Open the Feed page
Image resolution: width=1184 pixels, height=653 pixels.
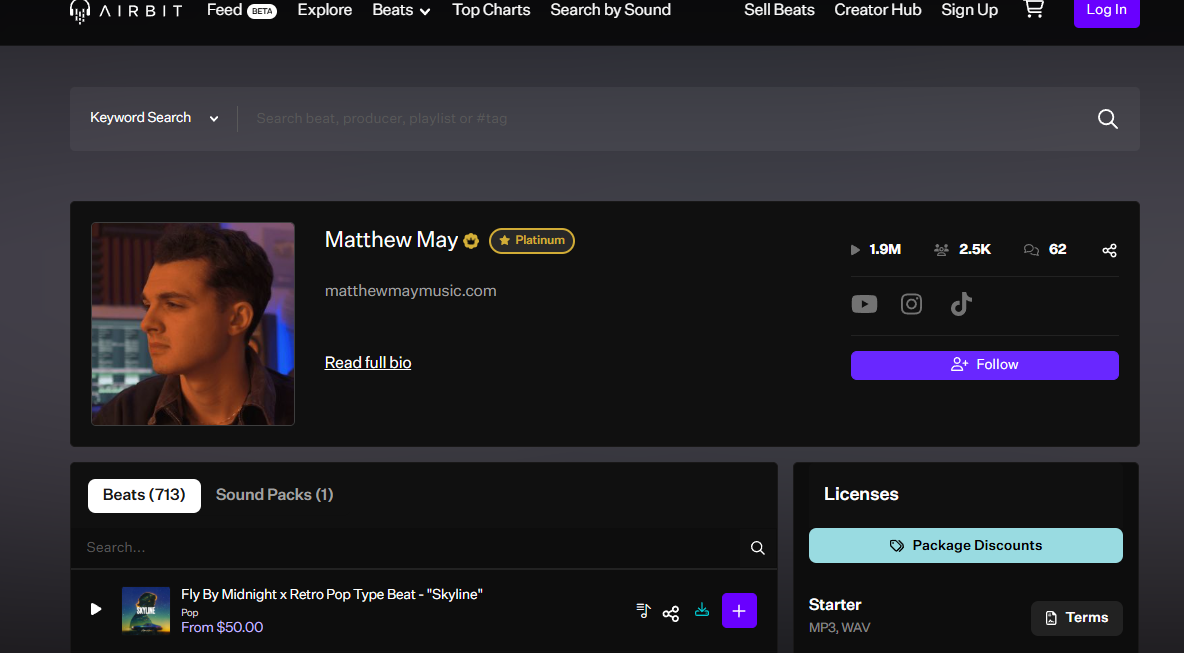point(242,11)
